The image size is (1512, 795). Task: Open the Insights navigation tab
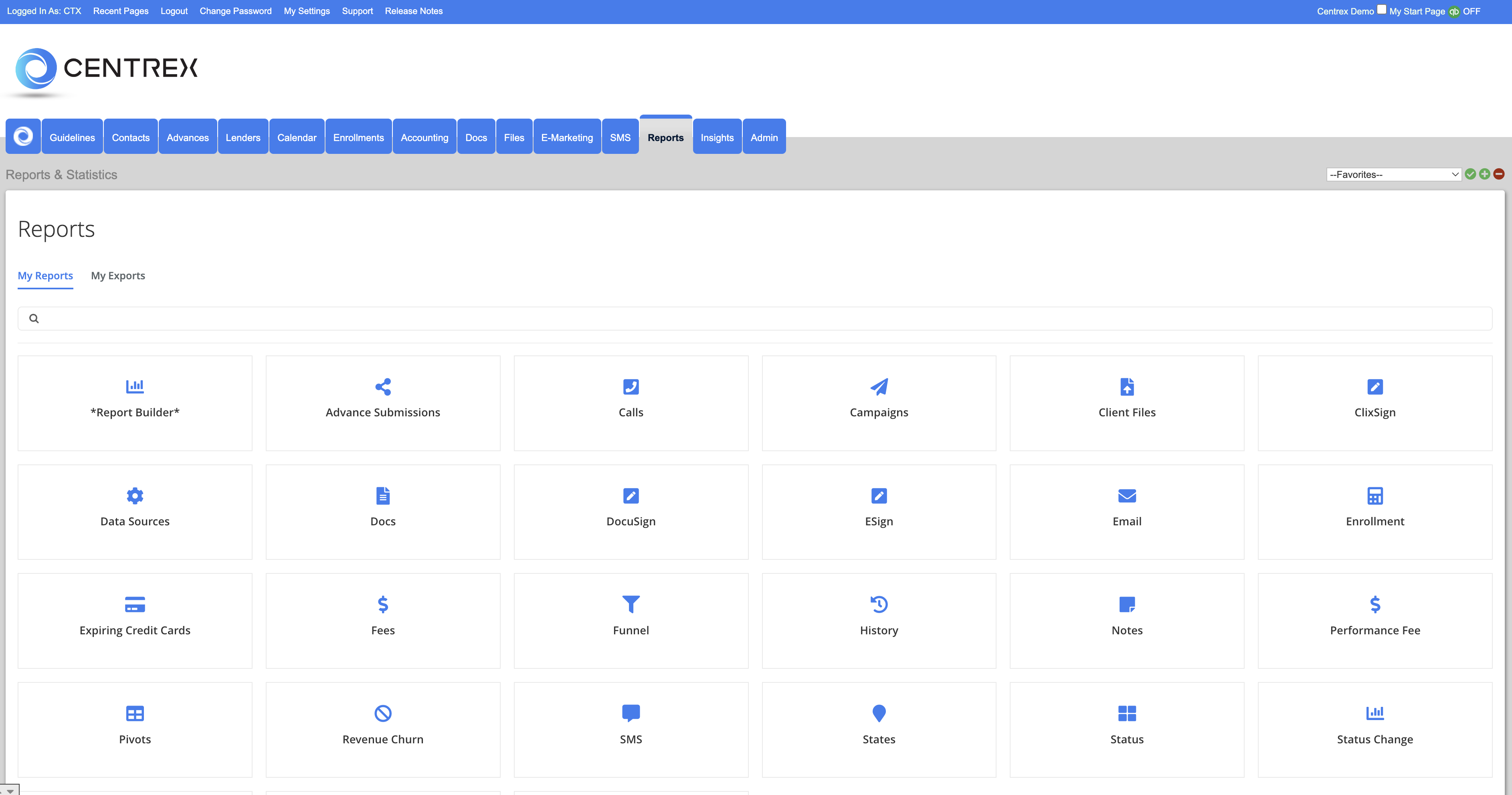pos(717,137)
